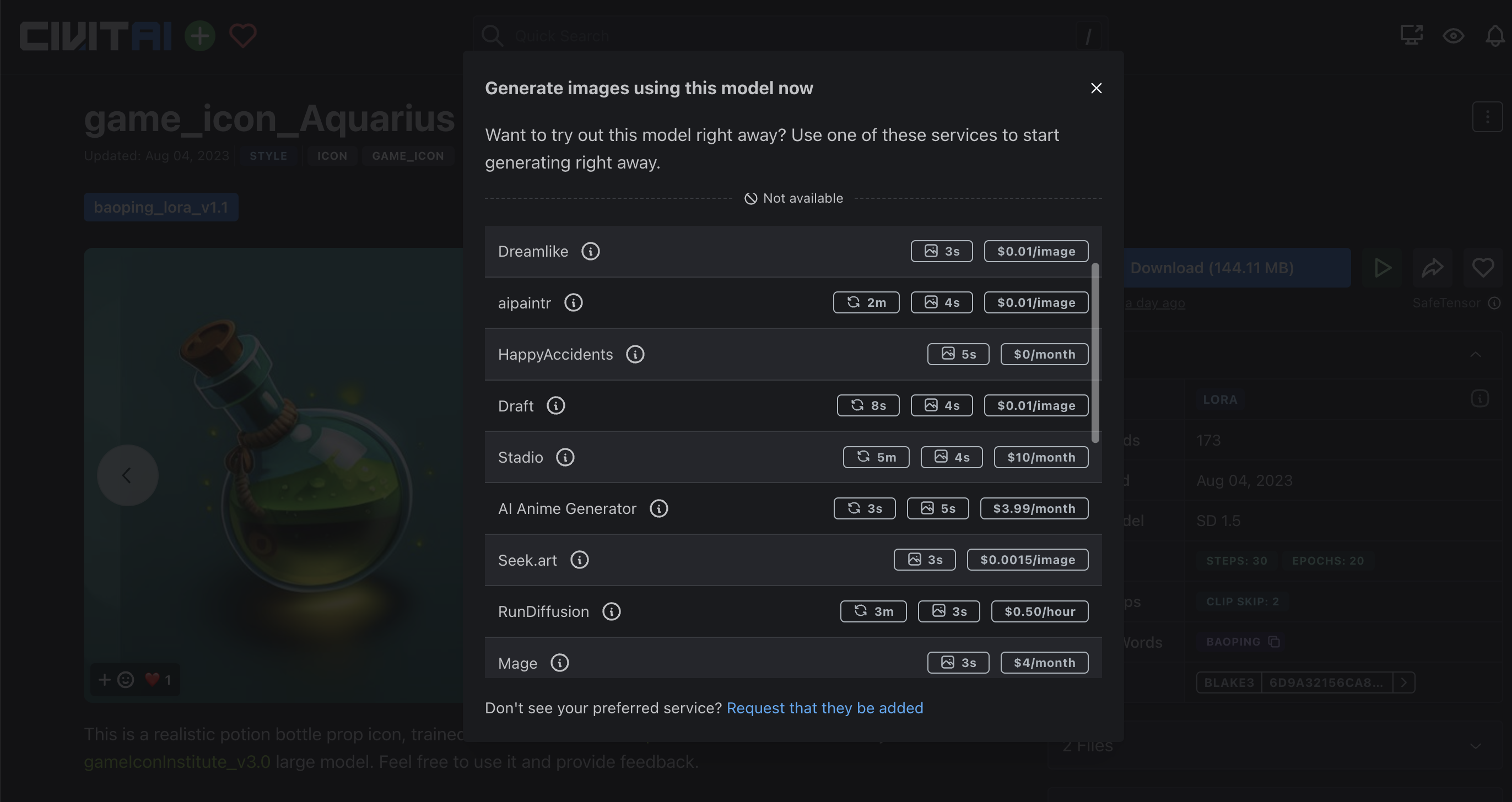Open info icon next to RunDiffusion
The width and height of the screenshot is (1512, 802).
click(612, 611)
